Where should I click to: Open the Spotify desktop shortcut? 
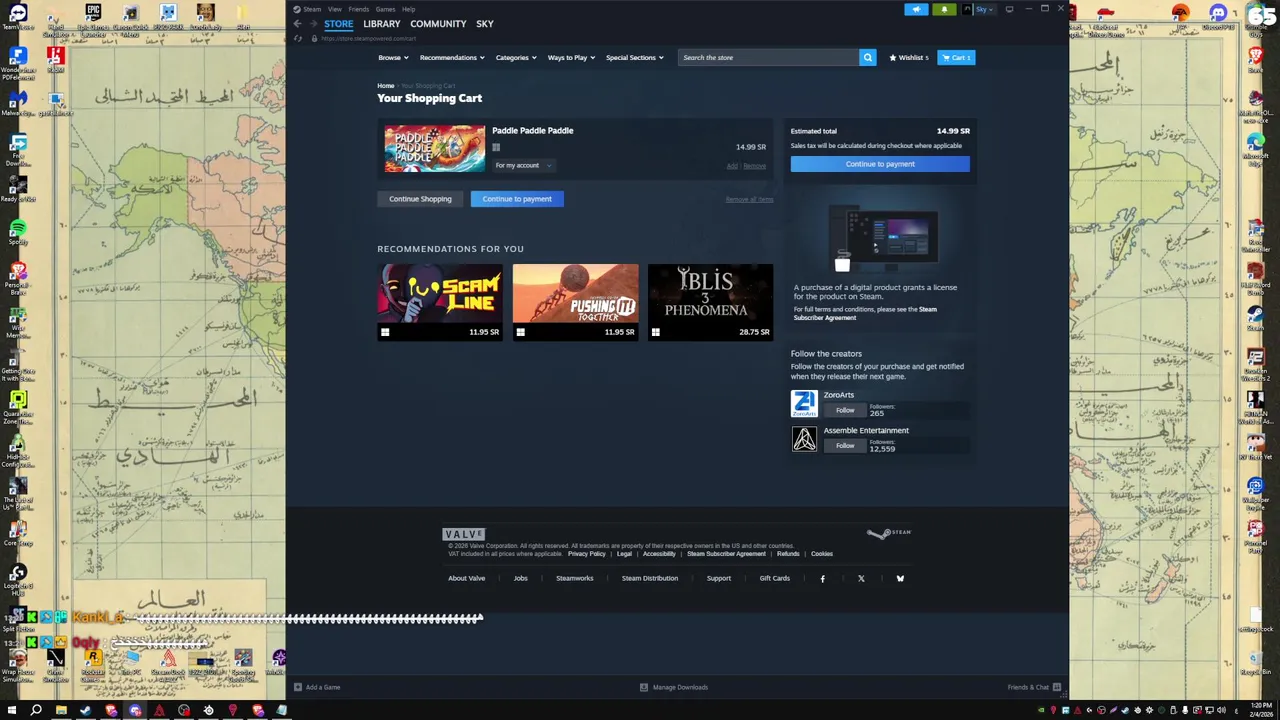[17, 233]
